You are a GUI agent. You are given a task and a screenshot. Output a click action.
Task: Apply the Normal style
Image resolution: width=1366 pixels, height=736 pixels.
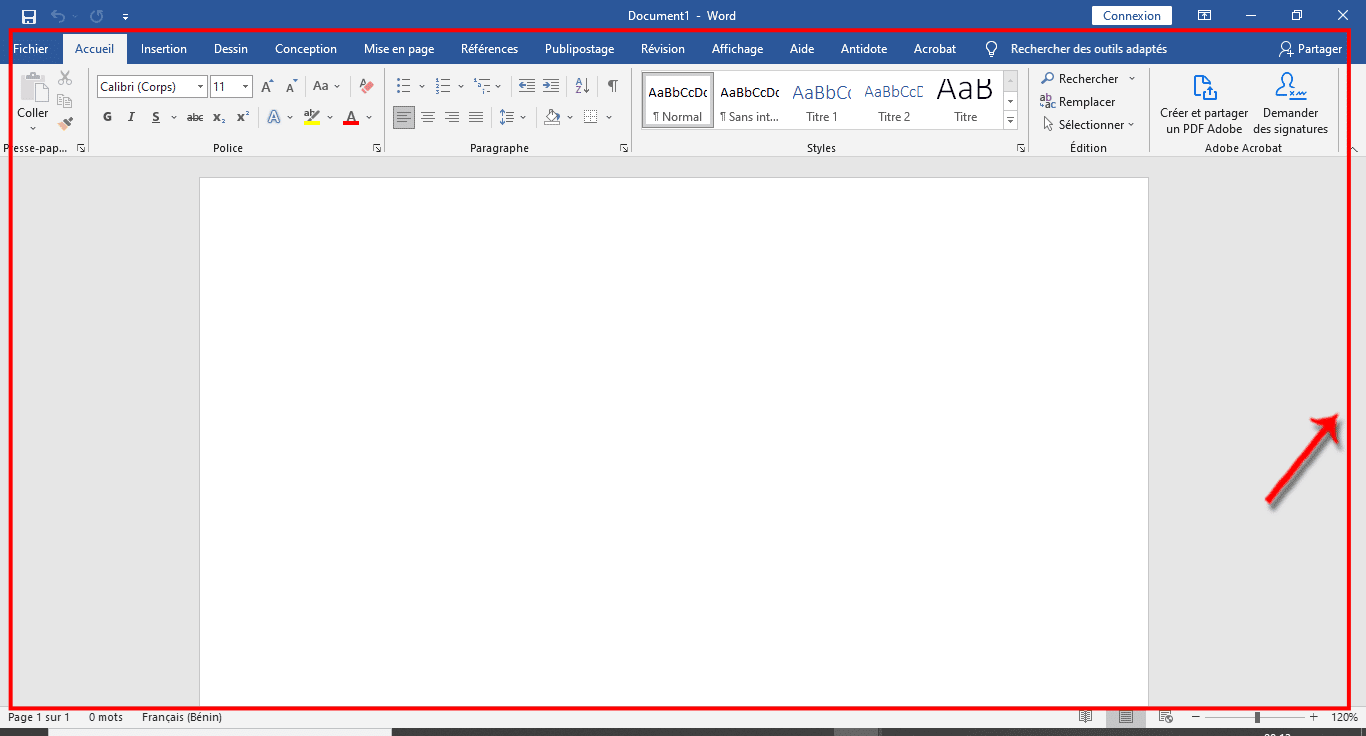[x=678, y=100]
